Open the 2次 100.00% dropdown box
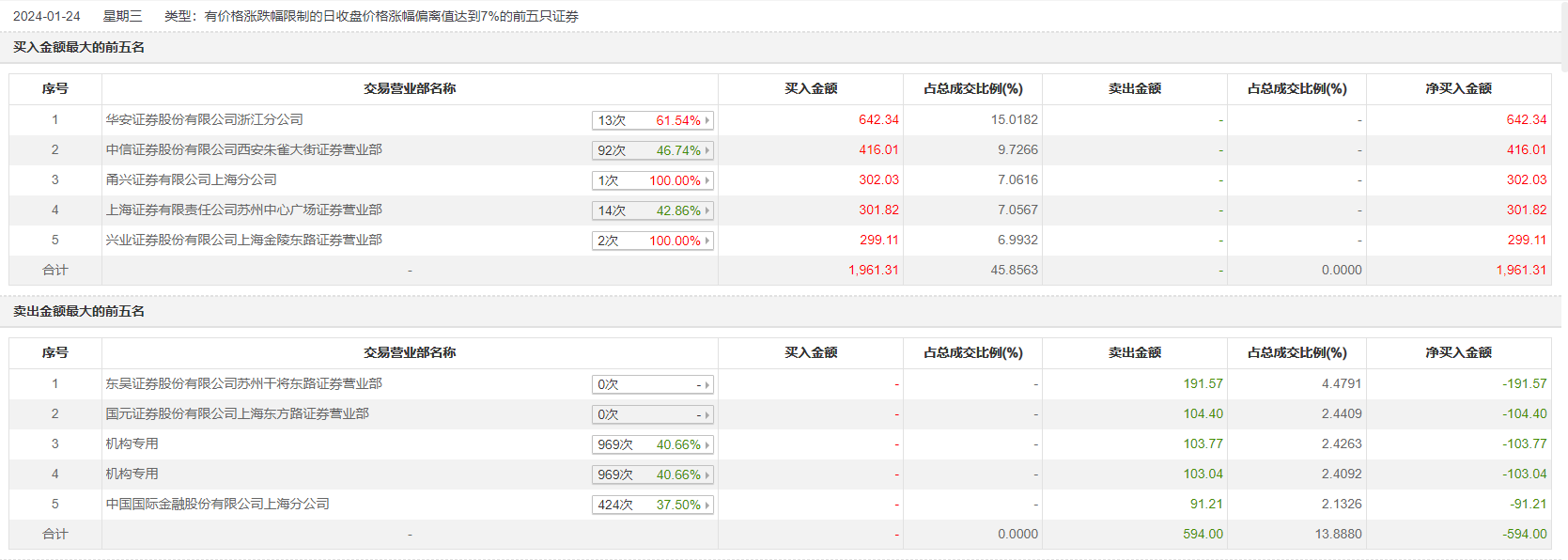This screenshot has height=560, width=1568. 653,241
